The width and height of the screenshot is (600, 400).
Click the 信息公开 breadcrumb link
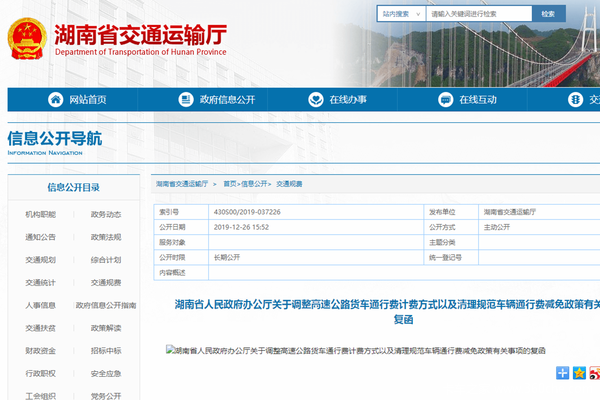coord(255,184)
